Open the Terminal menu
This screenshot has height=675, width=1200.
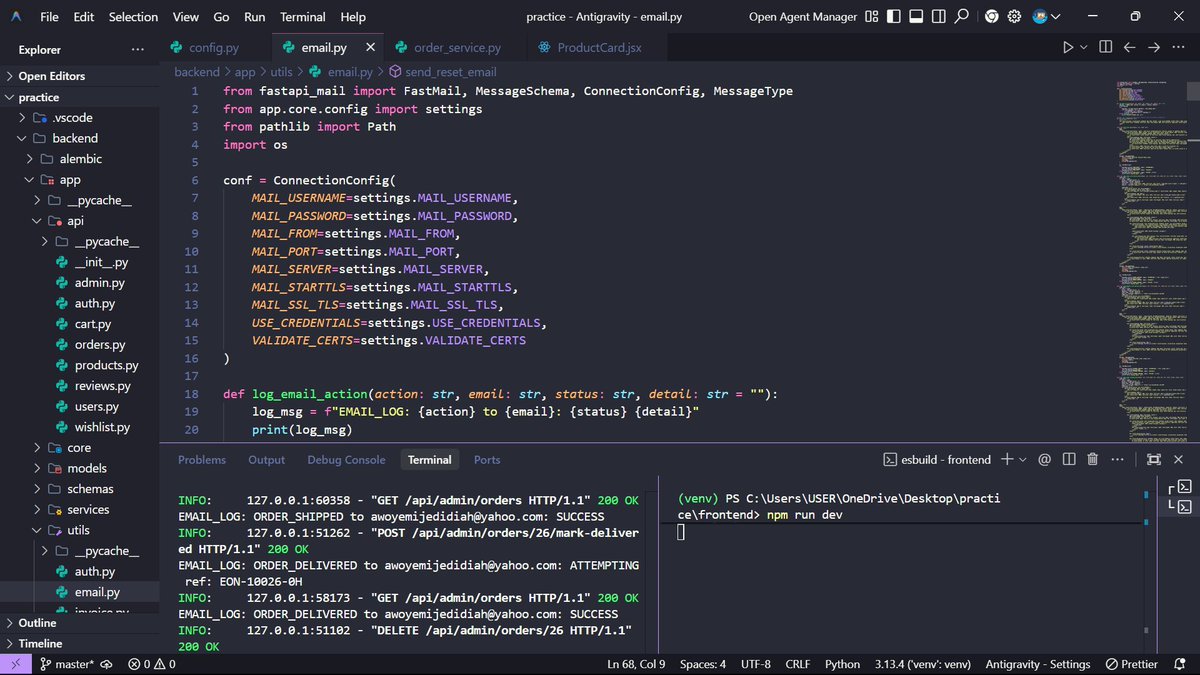[303, 17]
